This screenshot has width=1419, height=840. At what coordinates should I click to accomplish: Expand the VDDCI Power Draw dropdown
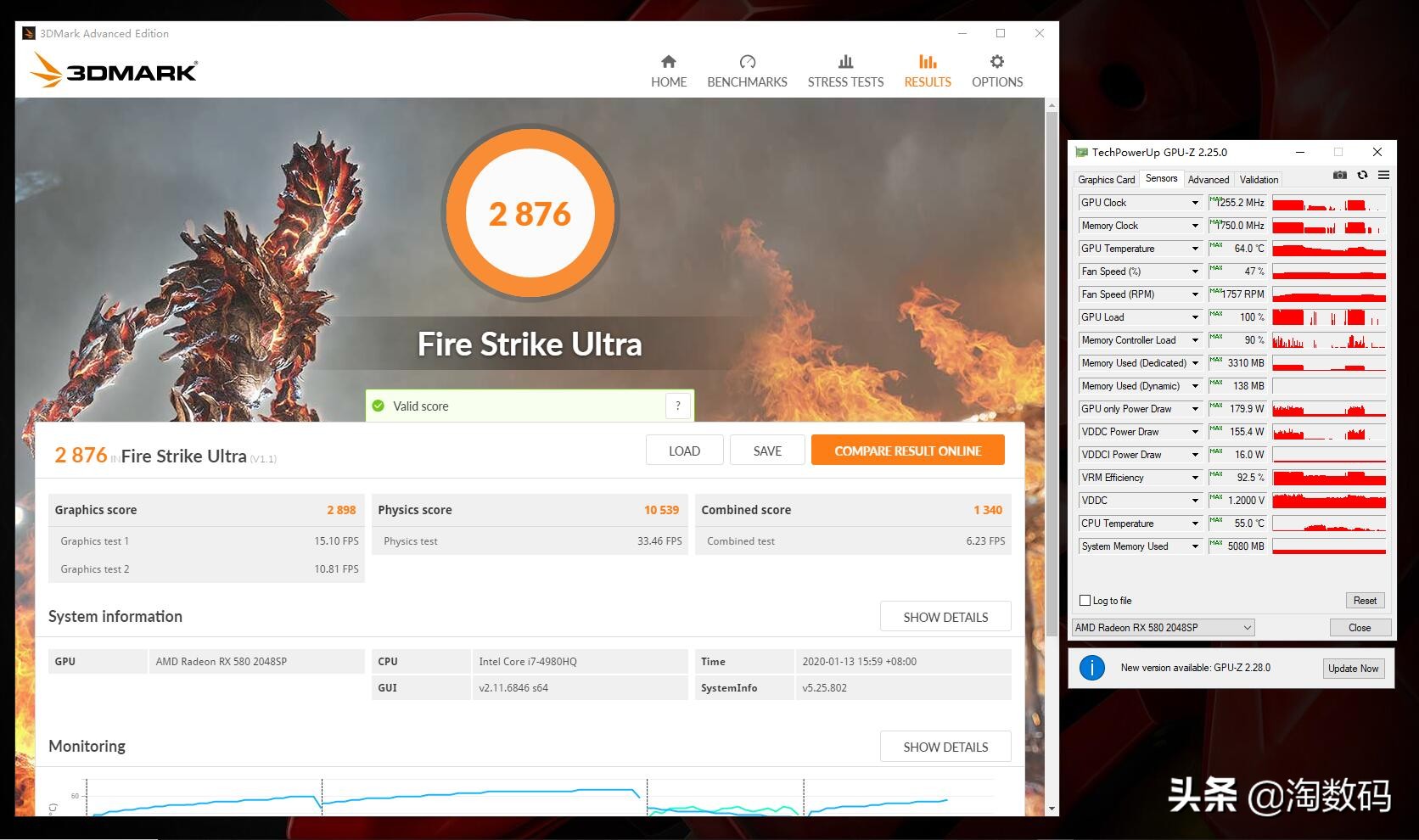1195,455
